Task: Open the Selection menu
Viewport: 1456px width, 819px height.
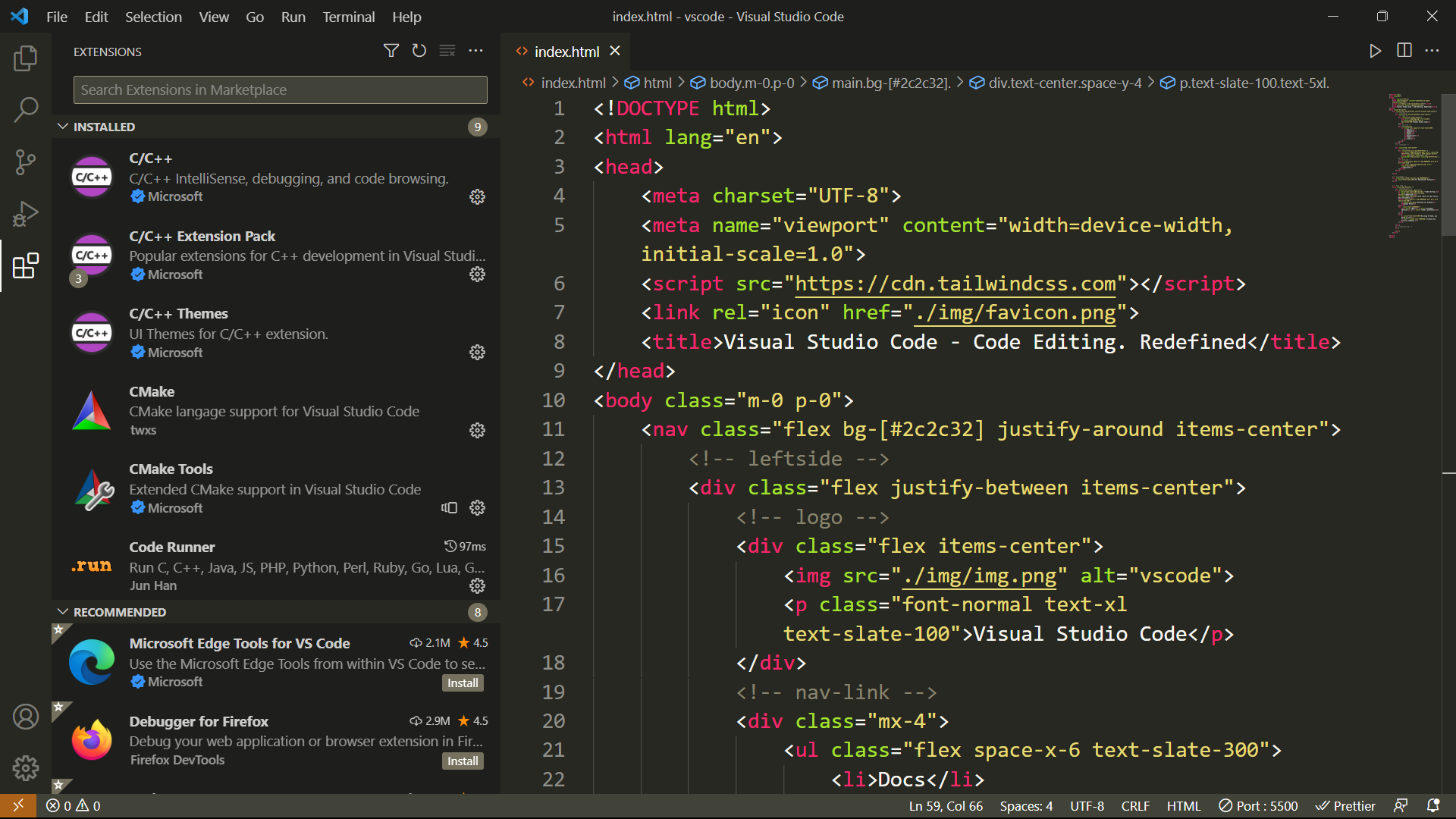Action: click(153, 17)
